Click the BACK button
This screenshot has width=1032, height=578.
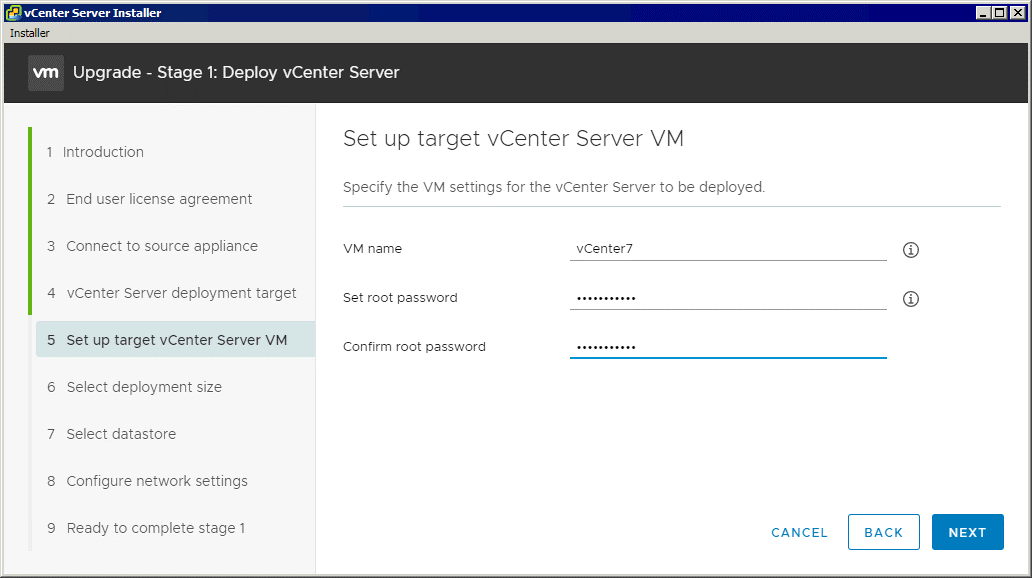[883, 532]
